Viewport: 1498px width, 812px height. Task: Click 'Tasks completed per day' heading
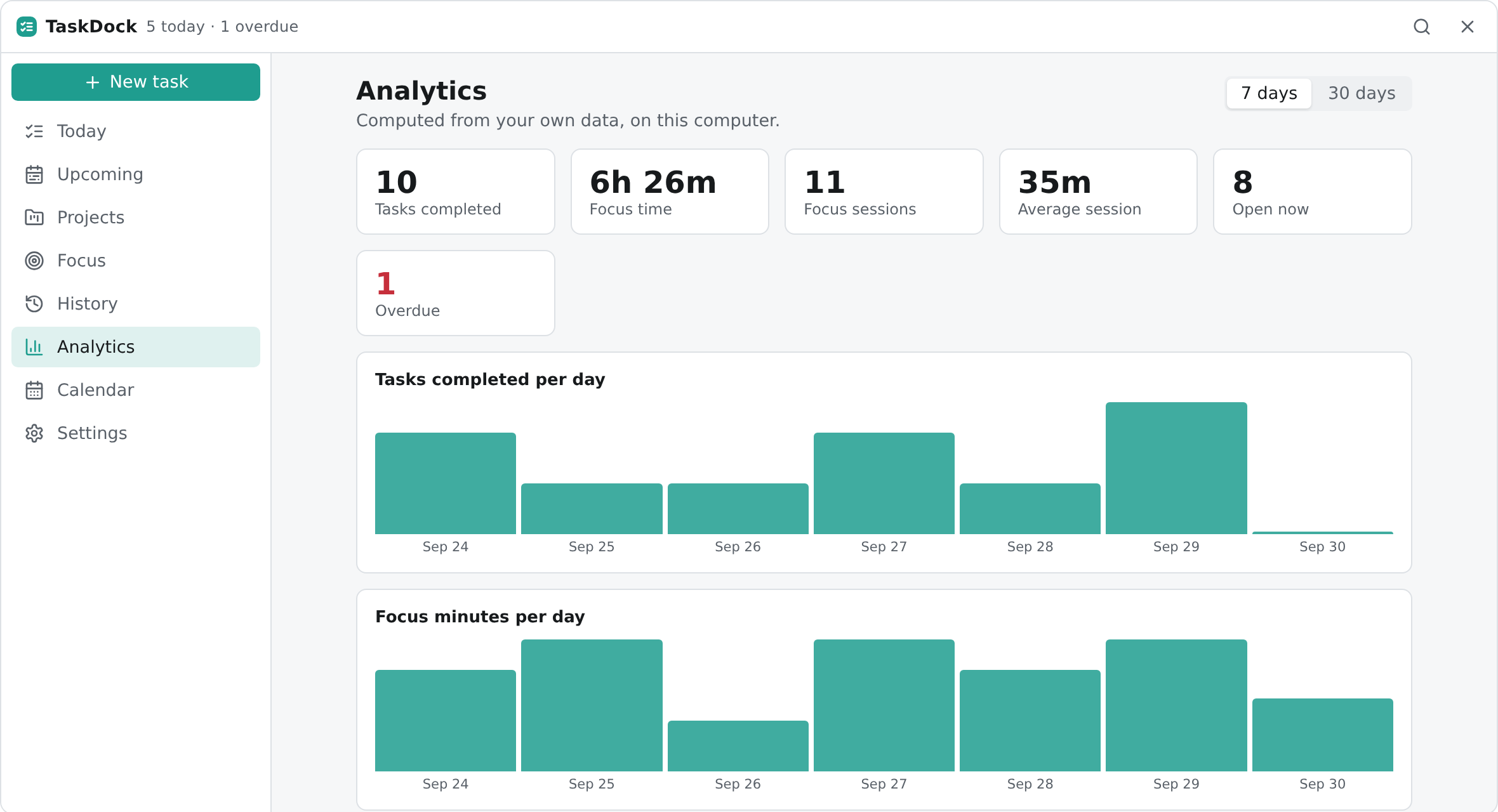click(490, 379)
